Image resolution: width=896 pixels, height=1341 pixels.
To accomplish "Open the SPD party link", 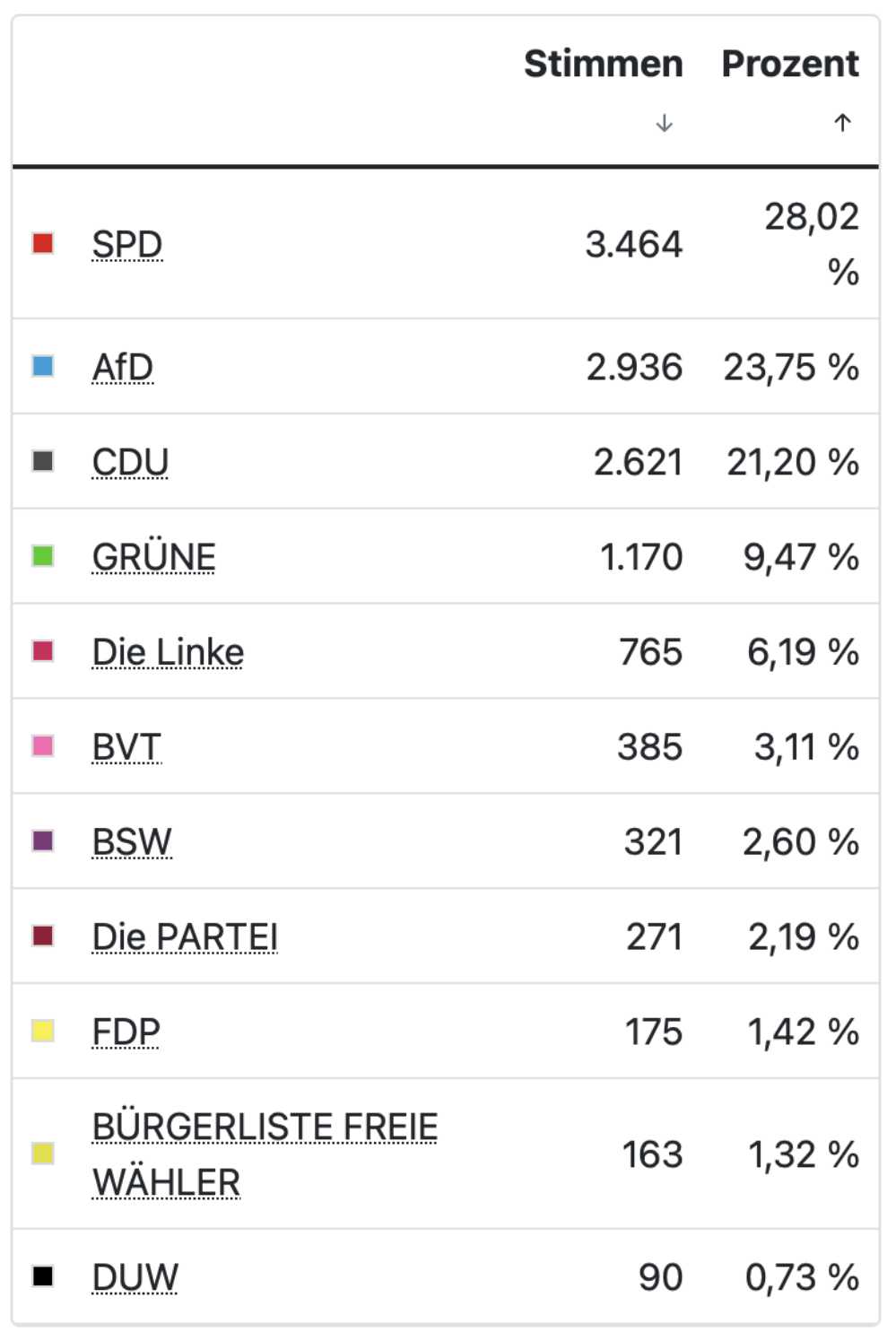I will tap(127, 244).
